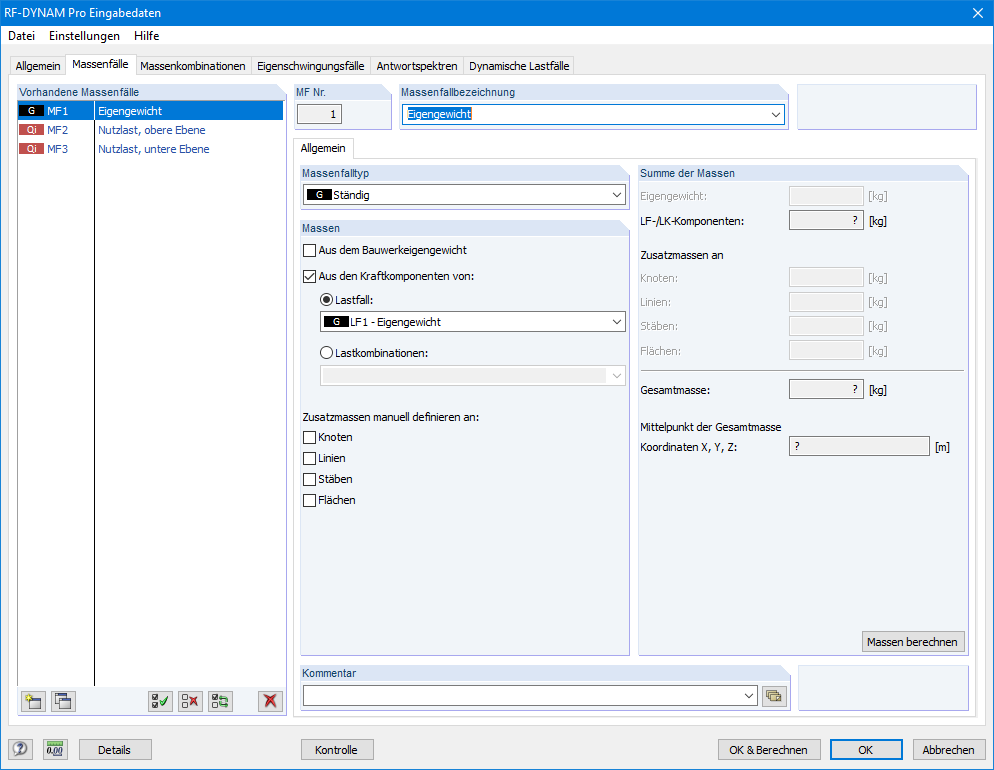Open the Hilfe menu
This screenshot has width=994, height=770.
(x=146, y=35)
